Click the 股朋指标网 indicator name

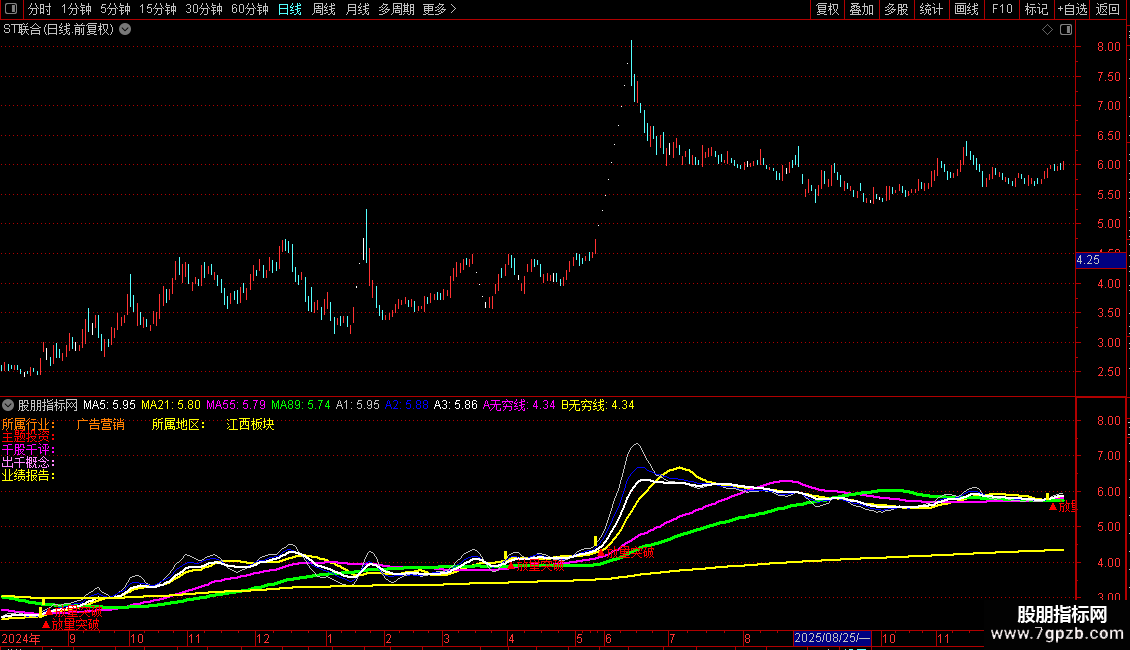coord(48,405)
